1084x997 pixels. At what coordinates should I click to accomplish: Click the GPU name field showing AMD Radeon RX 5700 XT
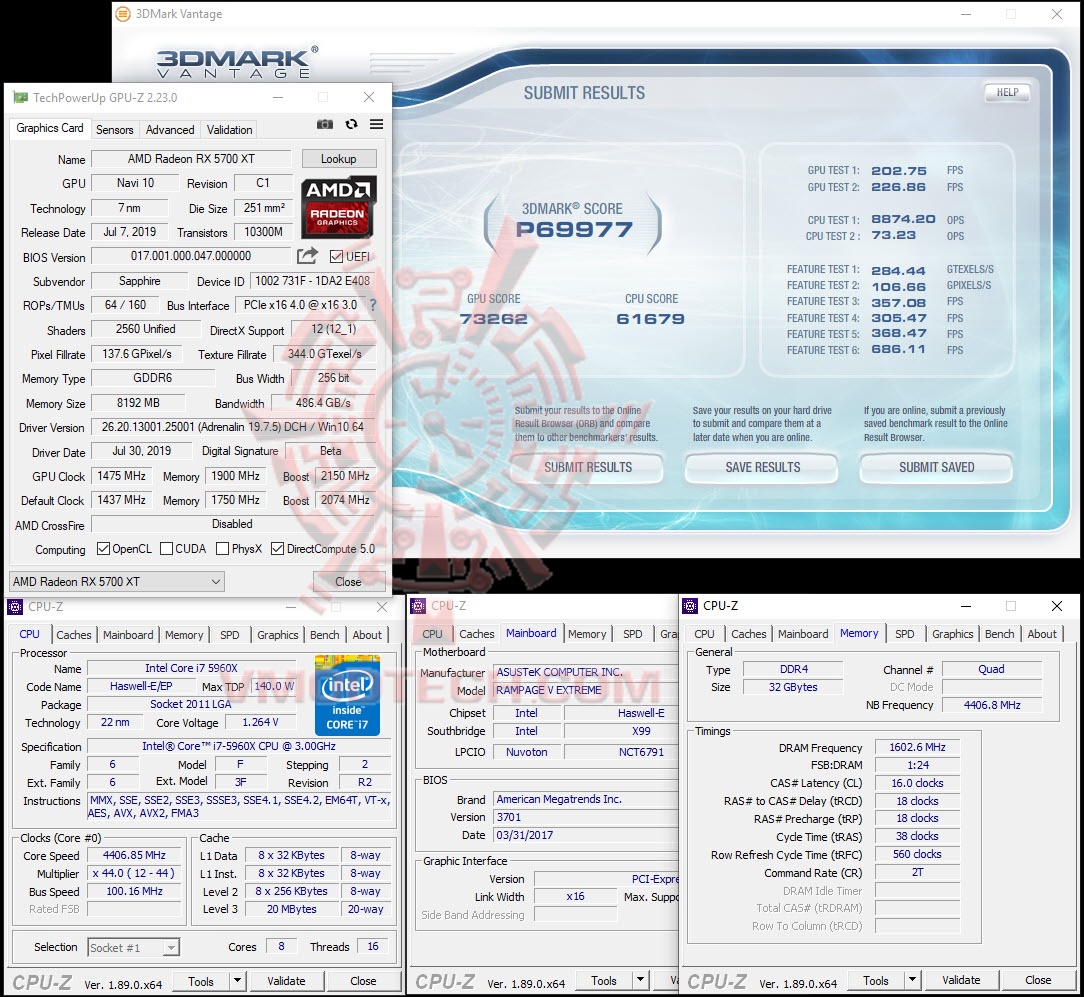pos(191,158)
